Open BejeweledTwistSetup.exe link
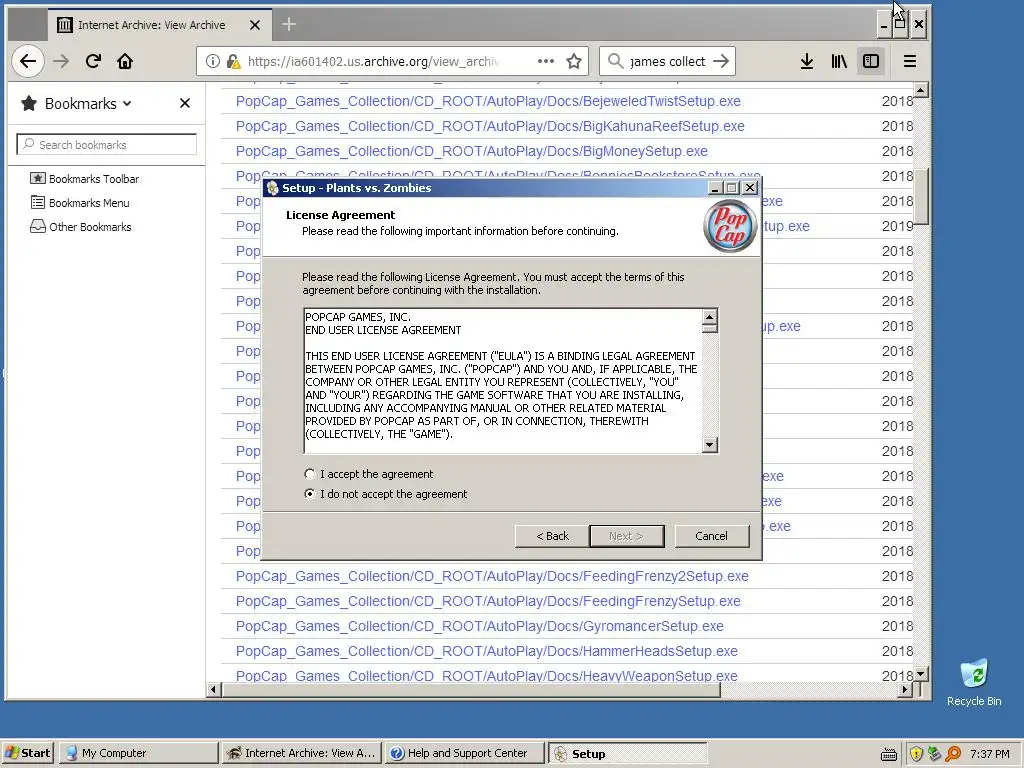 (x=488, y=101)
